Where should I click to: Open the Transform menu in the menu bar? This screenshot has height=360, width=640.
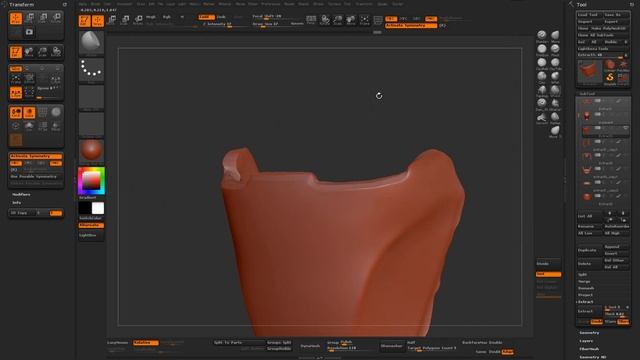(364, 4)
